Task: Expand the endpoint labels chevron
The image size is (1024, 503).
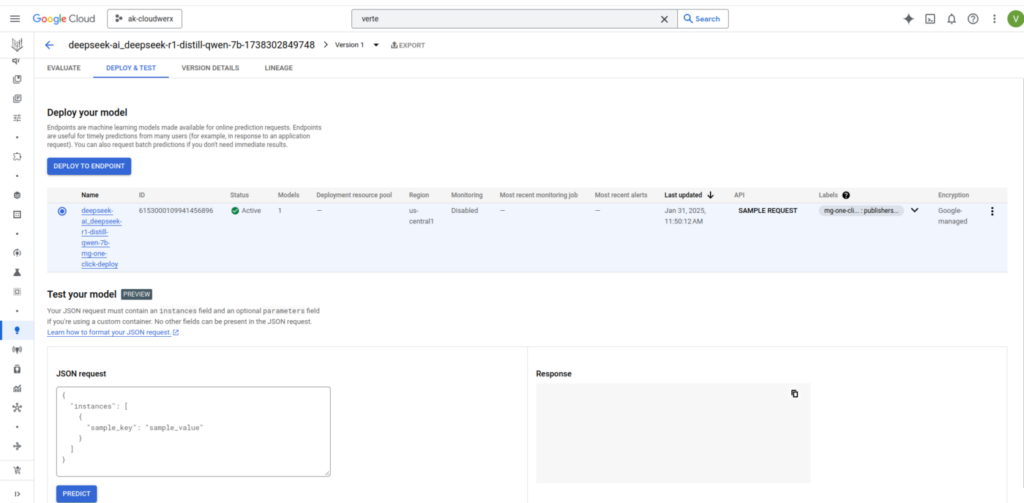Action: pos(914,211)
